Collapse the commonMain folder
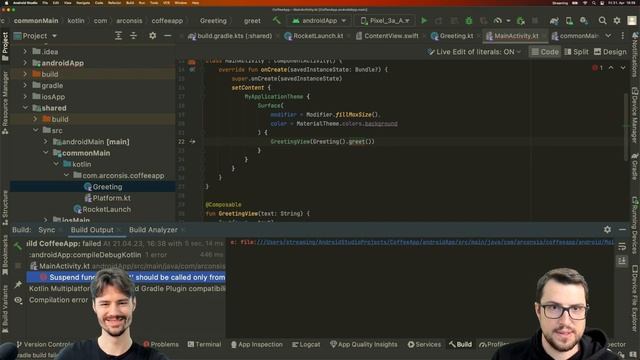The height and width of the screenshot is (360, 640). tap(46, 153)
